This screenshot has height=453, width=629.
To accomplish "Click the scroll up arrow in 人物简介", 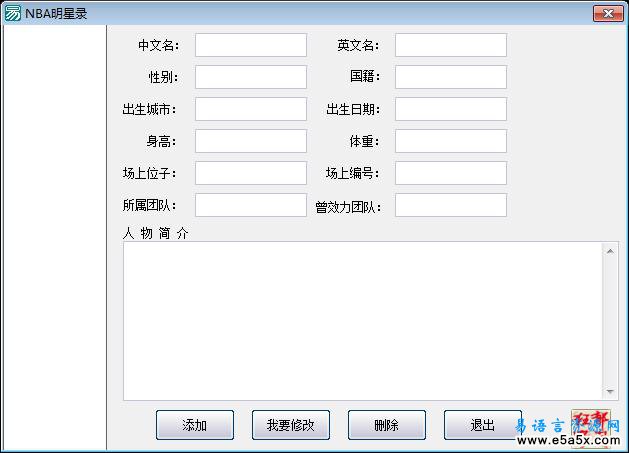I will point(610,251).
